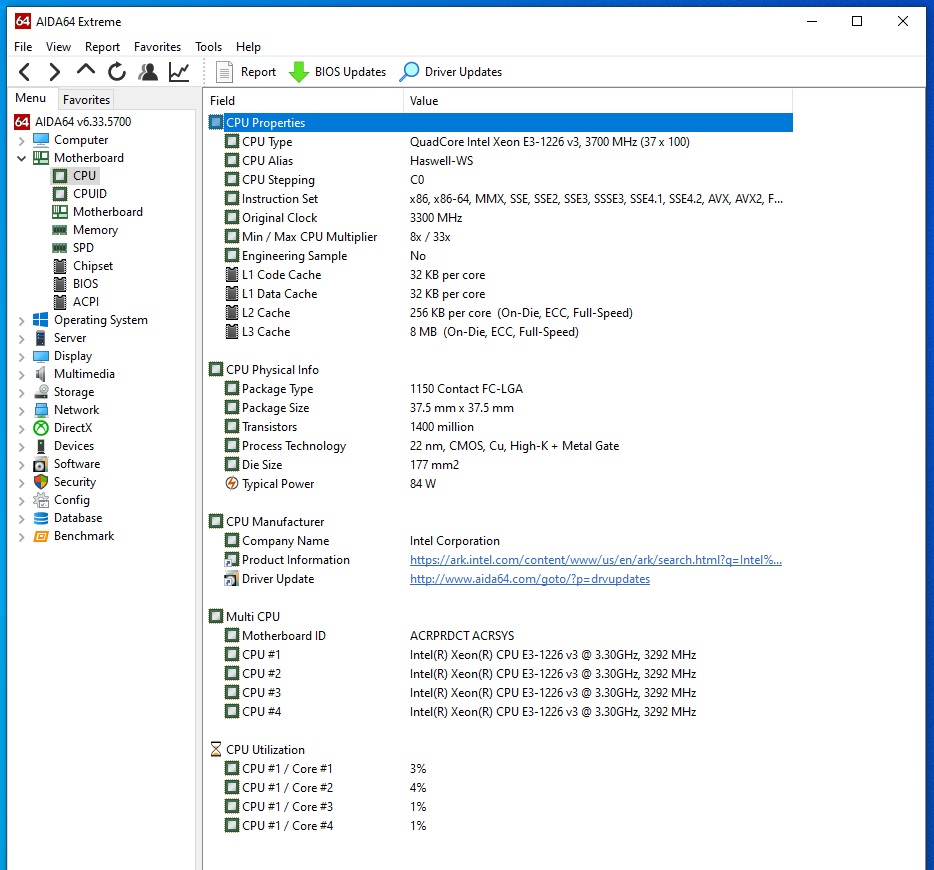Open the Favorites menu
Screen dimensions: 934x870
coord(157,47)
